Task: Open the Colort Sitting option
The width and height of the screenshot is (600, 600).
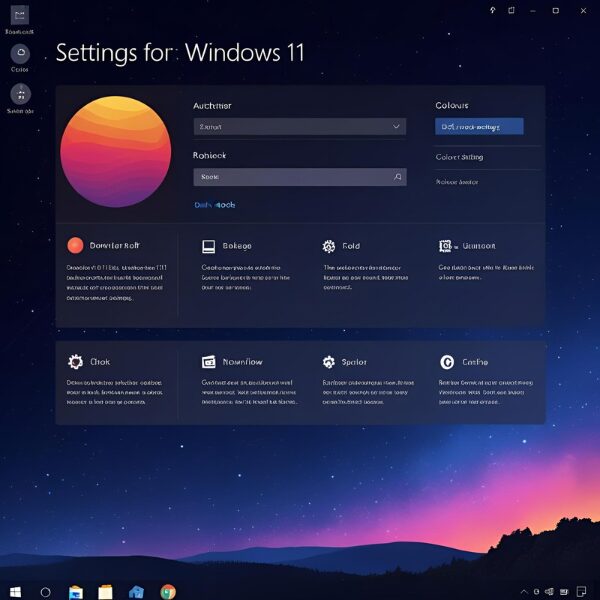Action: point(459,157)
